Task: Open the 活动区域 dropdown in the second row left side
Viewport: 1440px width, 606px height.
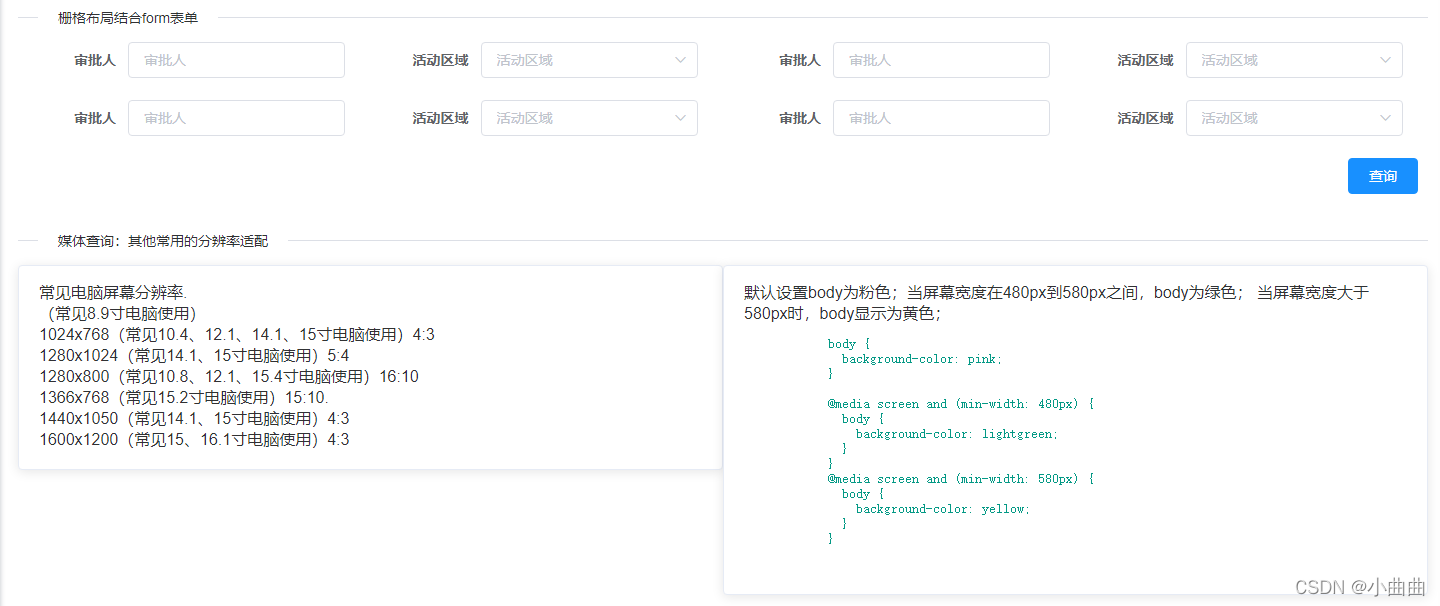Action: (589, 118)
